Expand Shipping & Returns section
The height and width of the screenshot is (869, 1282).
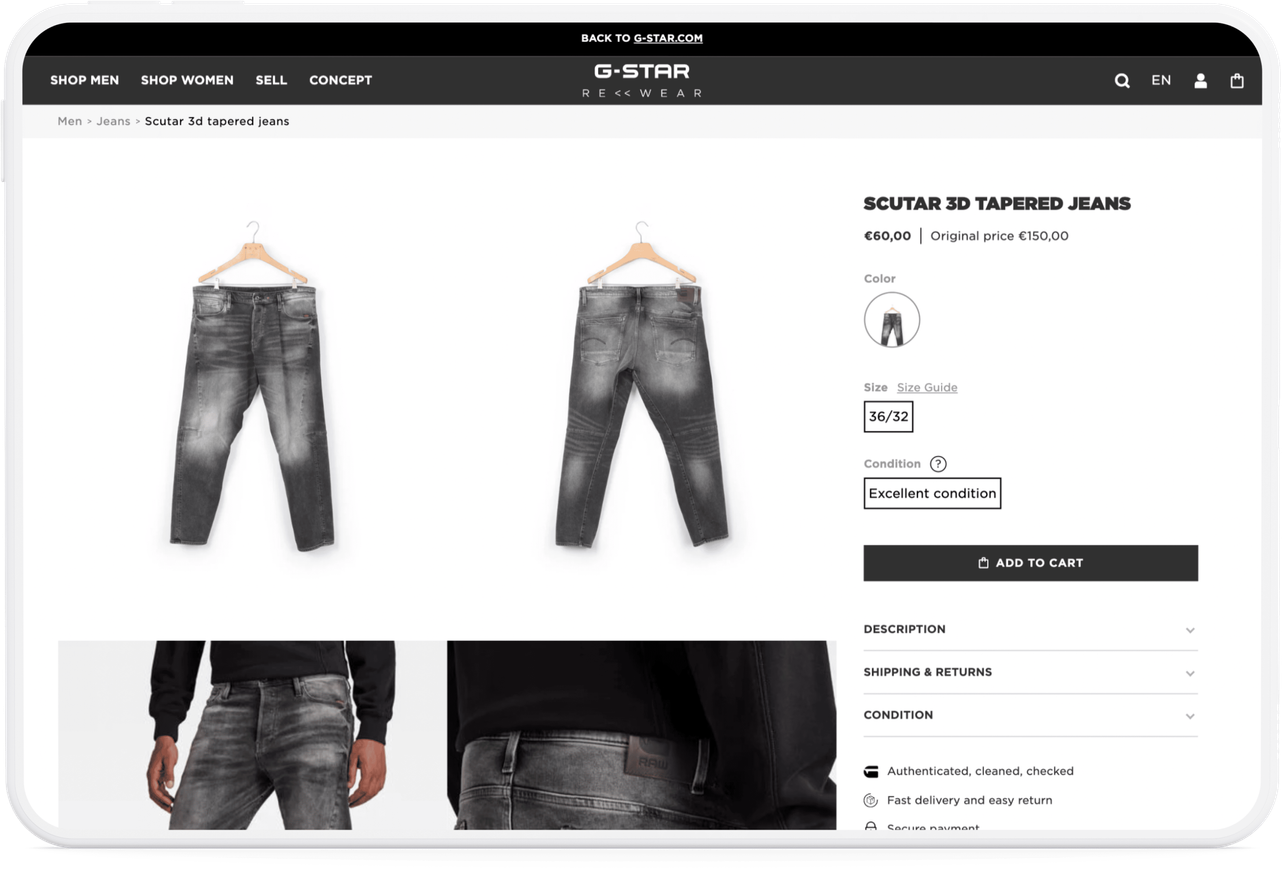(1030, 673)
